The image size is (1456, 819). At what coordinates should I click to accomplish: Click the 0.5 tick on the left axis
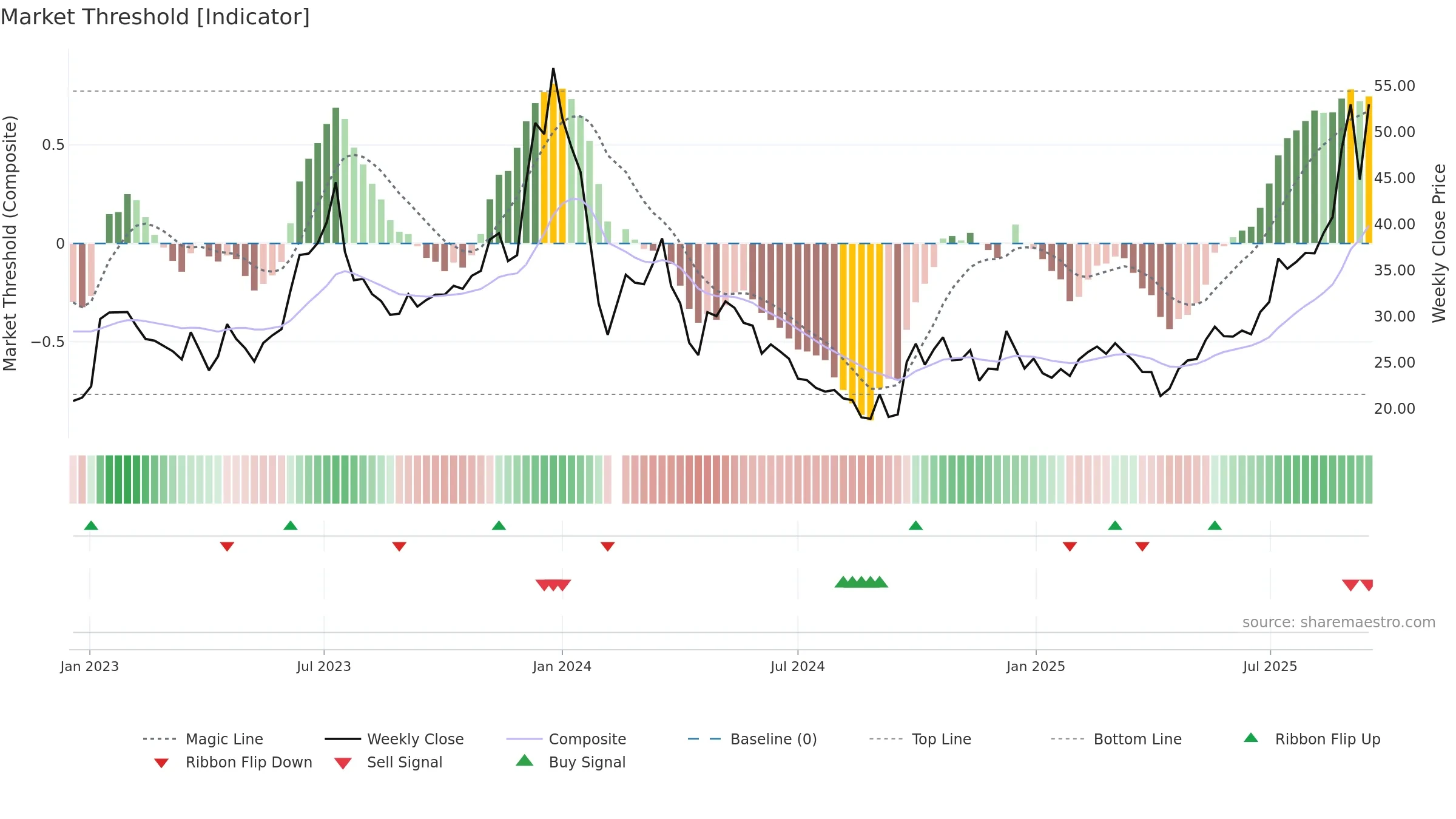(x=53, y=145)
